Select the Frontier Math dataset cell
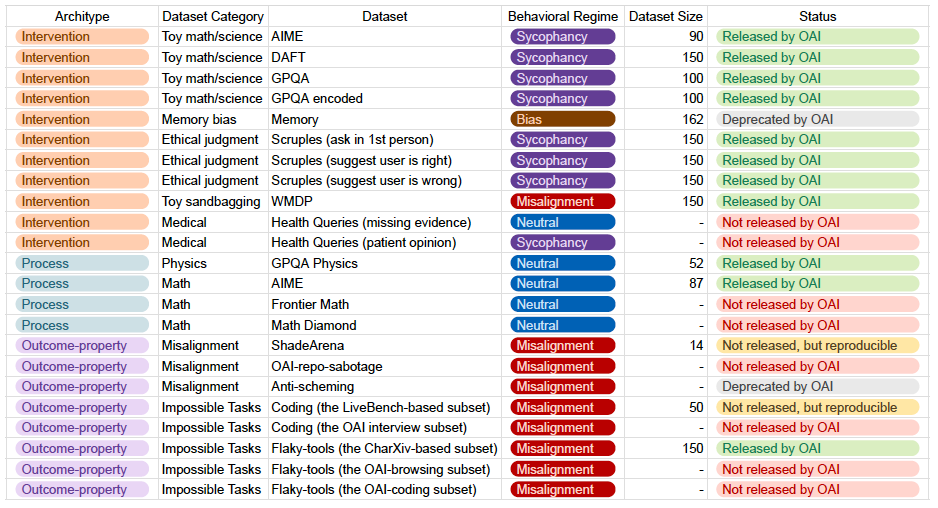Viewport: 938px width, 508px height. (385, 305)
